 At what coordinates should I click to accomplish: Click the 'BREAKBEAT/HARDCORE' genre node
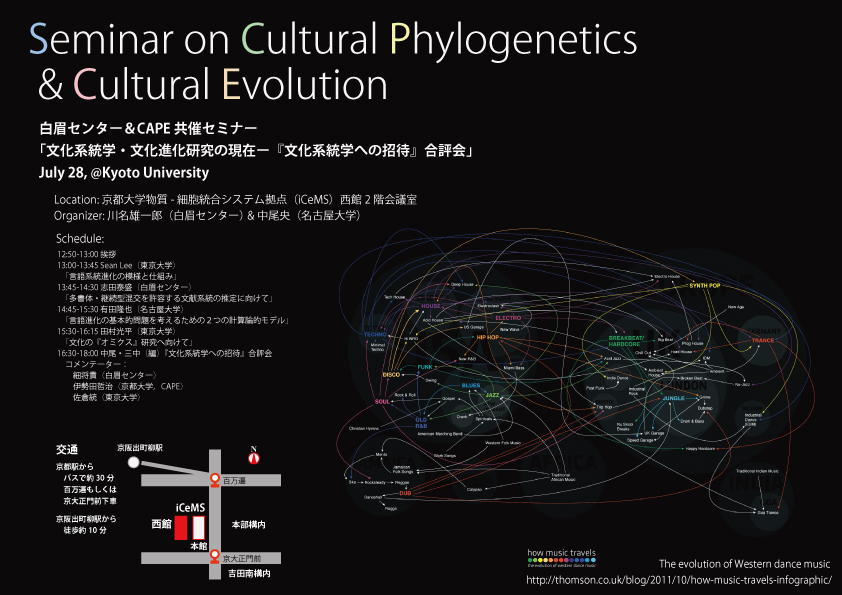click(626, 341)
